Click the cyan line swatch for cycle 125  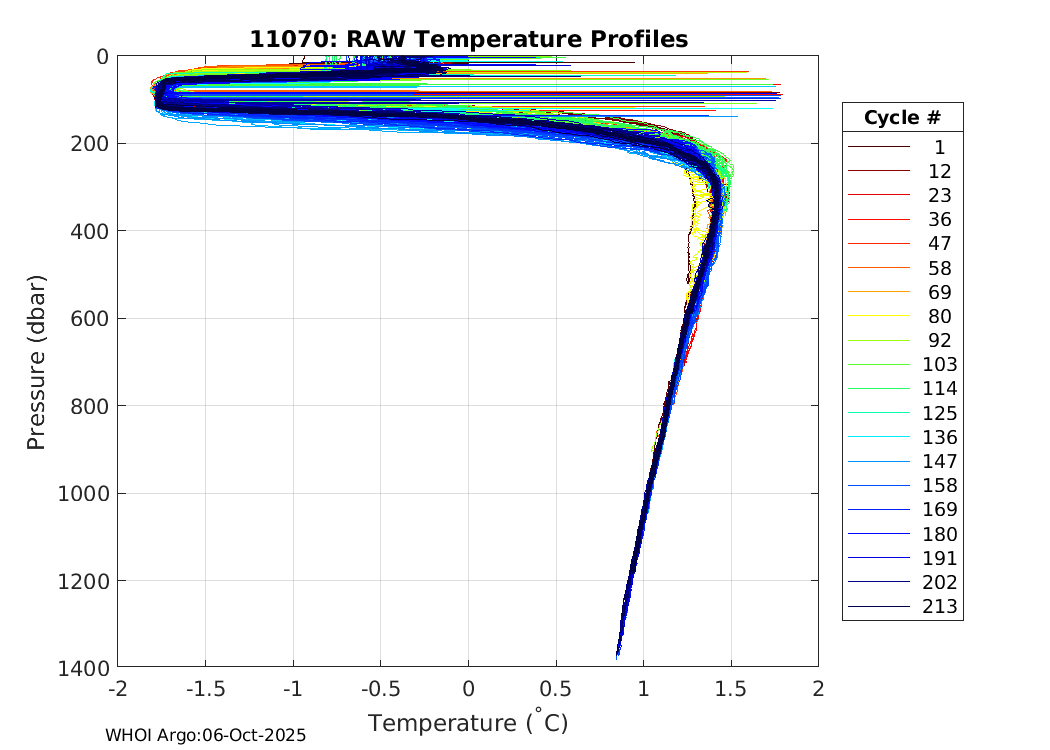click(879, 414)
